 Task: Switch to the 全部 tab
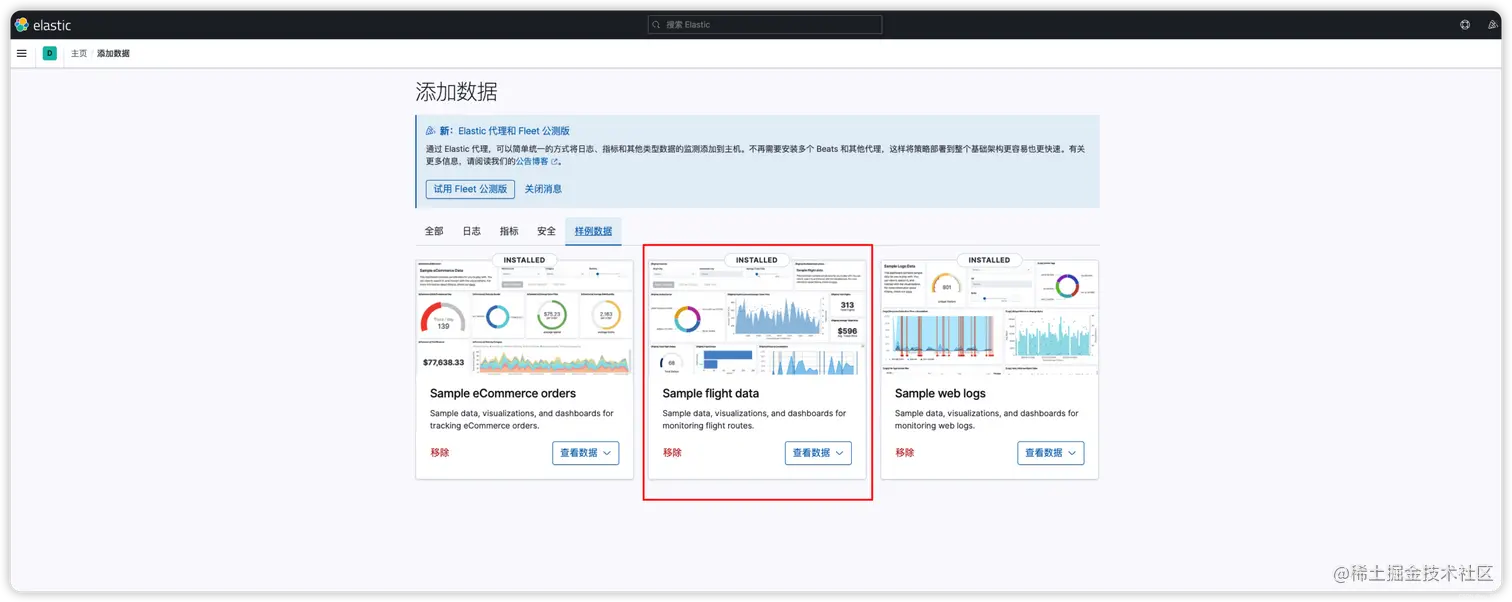pyautogui.click(x=434, y=231)
